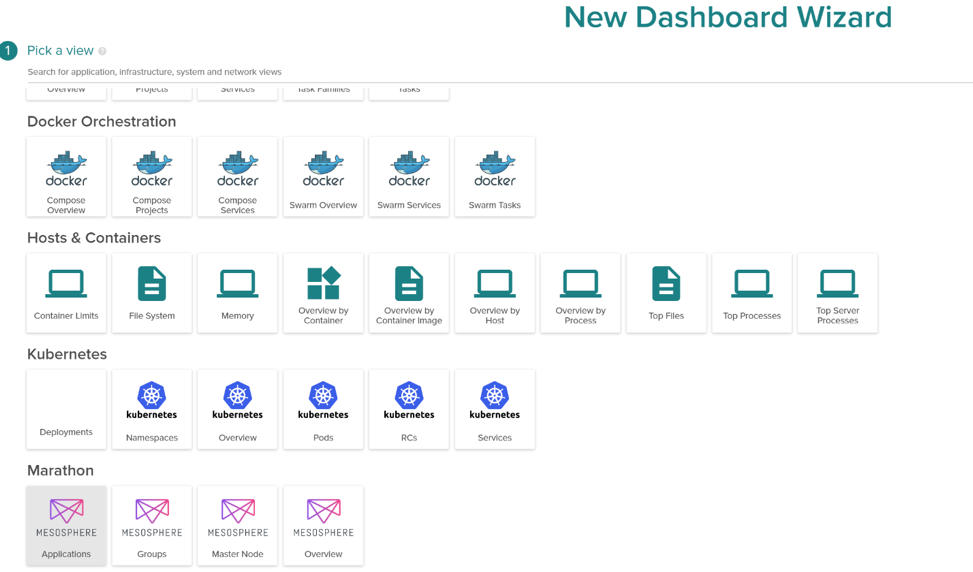Choose the Mesosphere Groups view
Image resolution: width=973 pixels, height=572 pixels.
pos(152,525)
